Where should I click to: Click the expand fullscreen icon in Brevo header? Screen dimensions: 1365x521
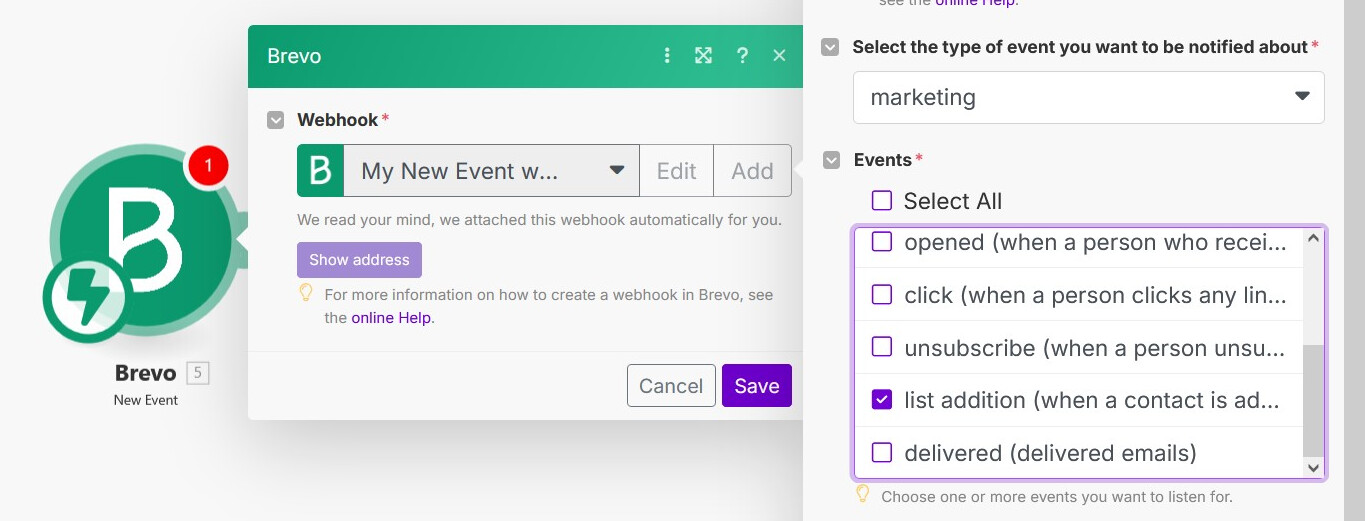pos(704,56)
